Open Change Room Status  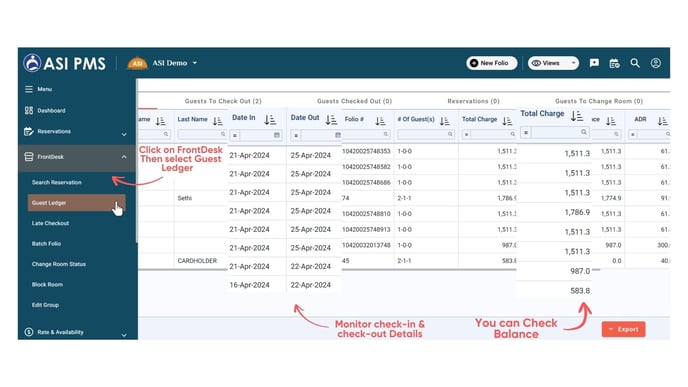[58, 264]
